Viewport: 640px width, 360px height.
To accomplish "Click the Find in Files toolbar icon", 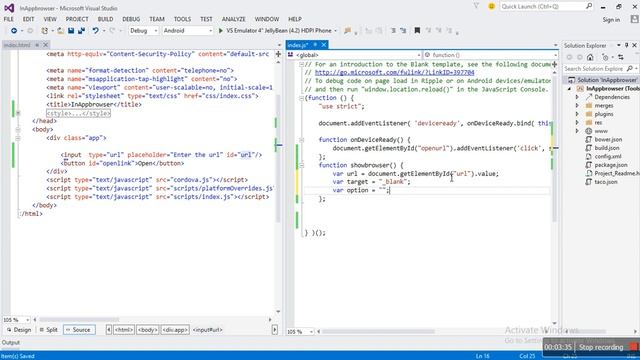I will (x=348, y=31).
